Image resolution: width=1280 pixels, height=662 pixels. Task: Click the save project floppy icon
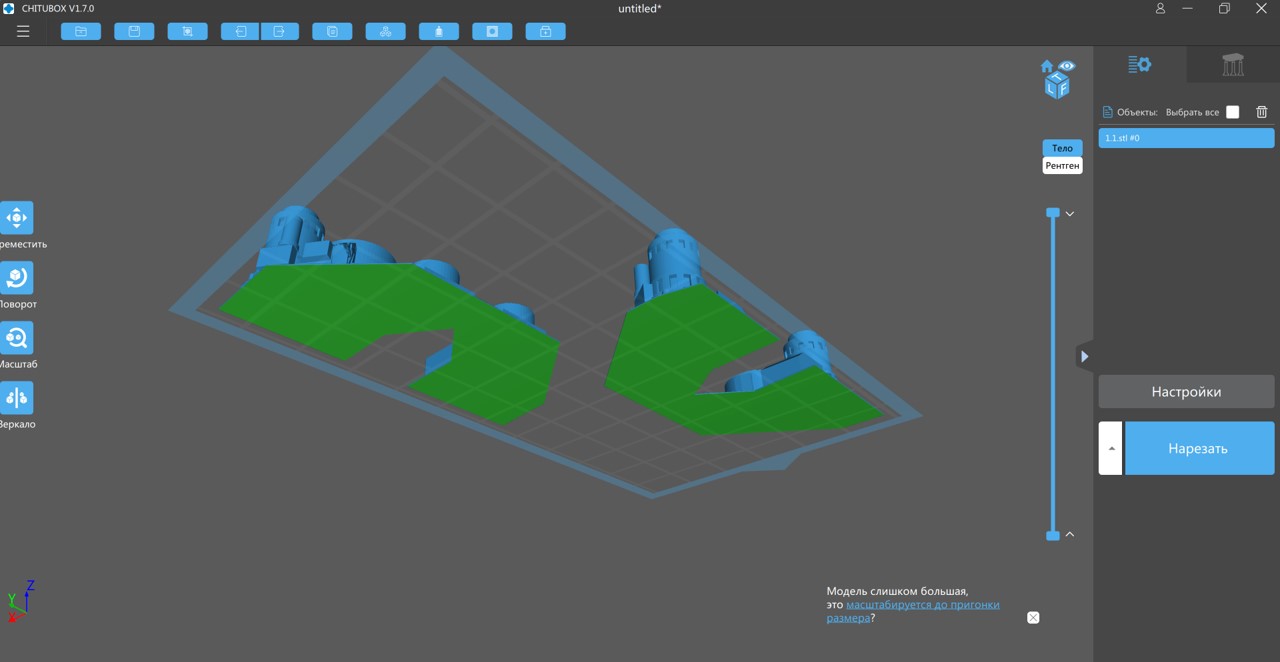(134, 31)
